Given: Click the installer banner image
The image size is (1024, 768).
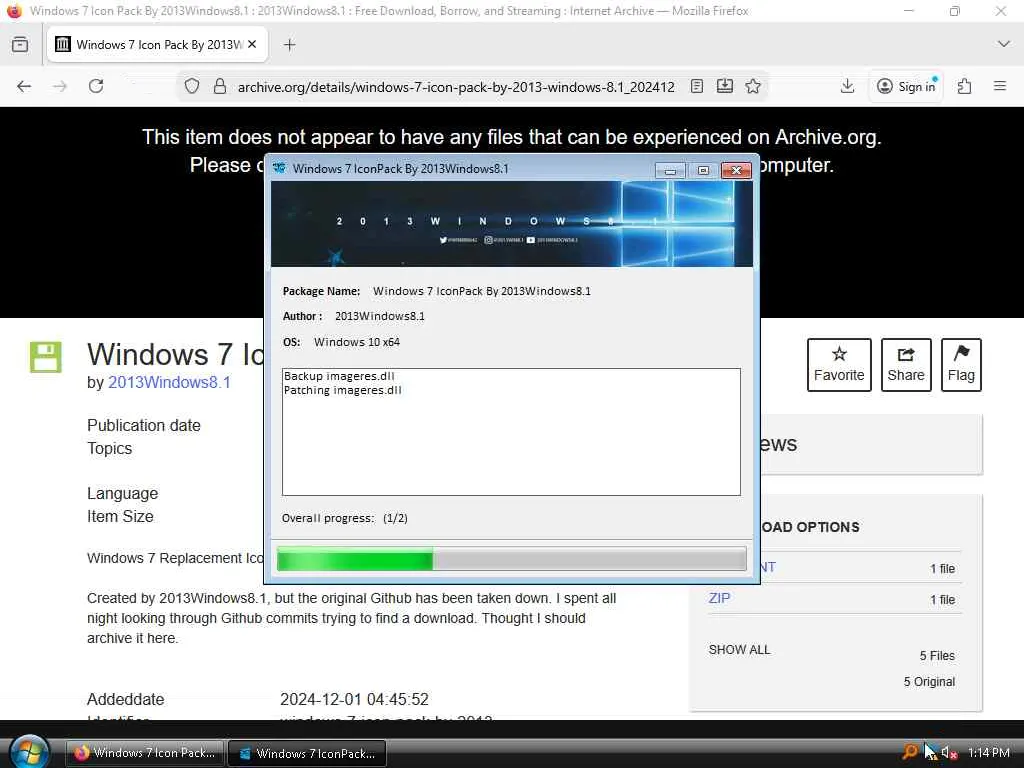Looking at the screenshot, I should (511, 224).
